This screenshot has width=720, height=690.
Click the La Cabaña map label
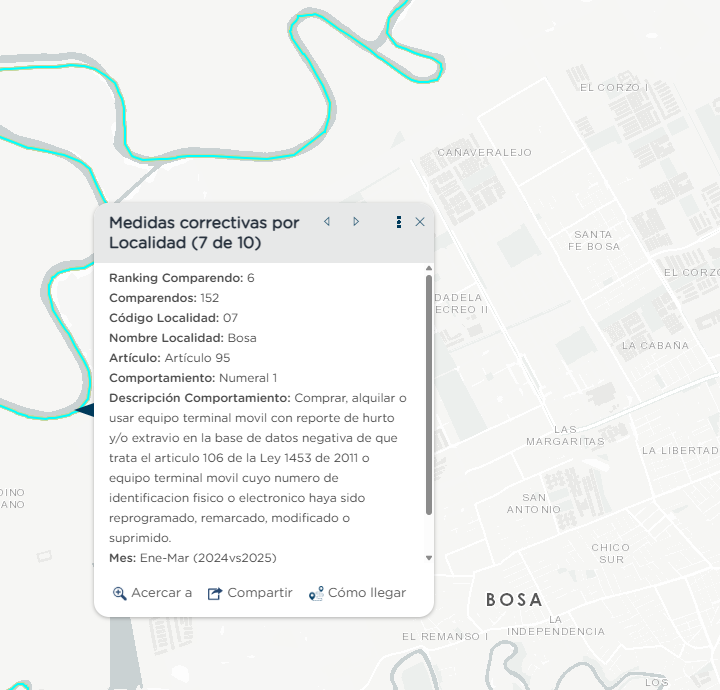pyautogui.click(x=655, y=345)
